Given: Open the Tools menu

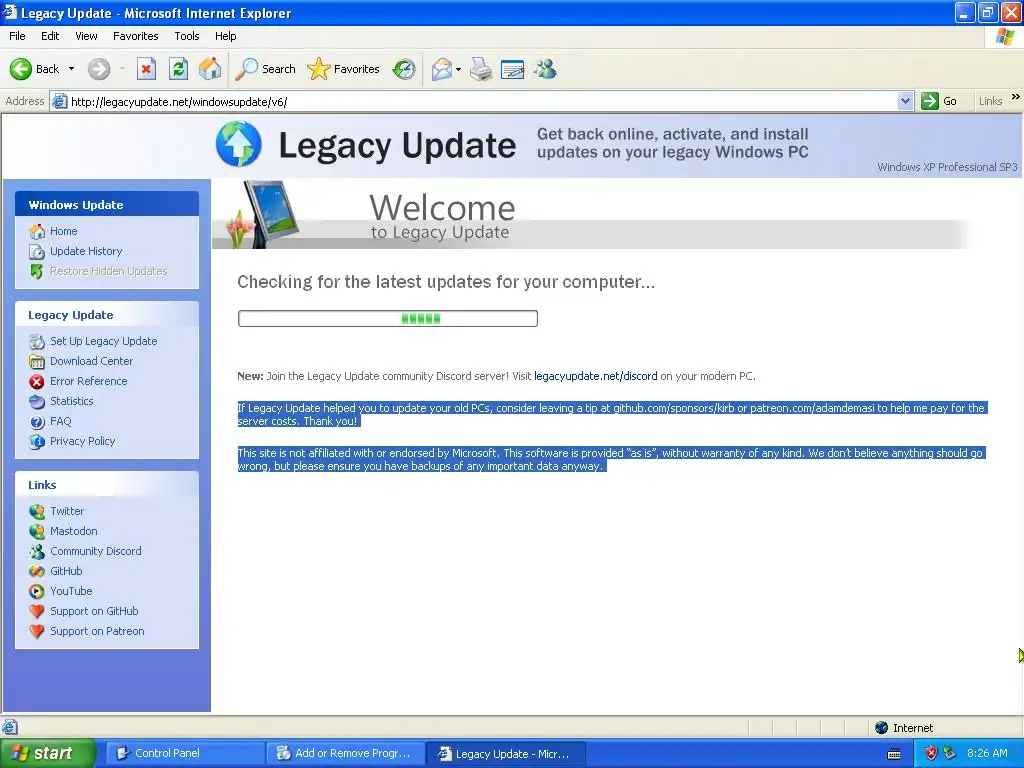Looking at the screenshot, I should tap(187, 36).
